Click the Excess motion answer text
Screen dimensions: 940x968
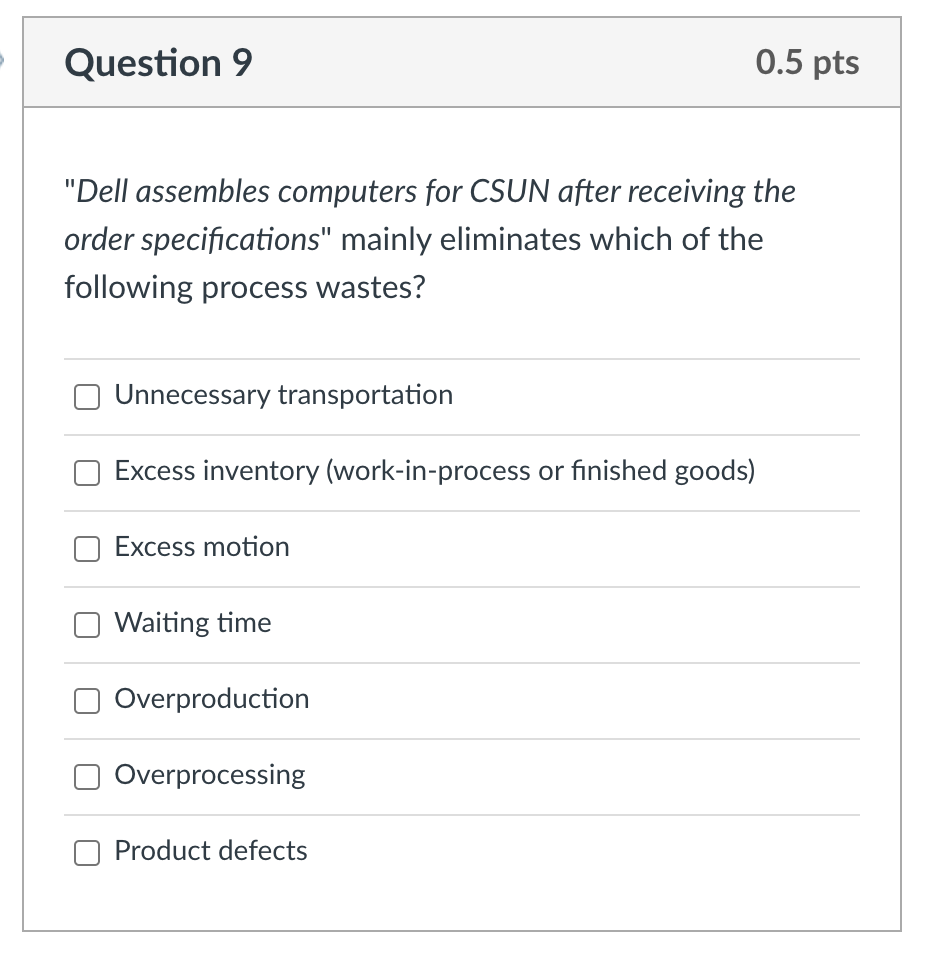202,547
